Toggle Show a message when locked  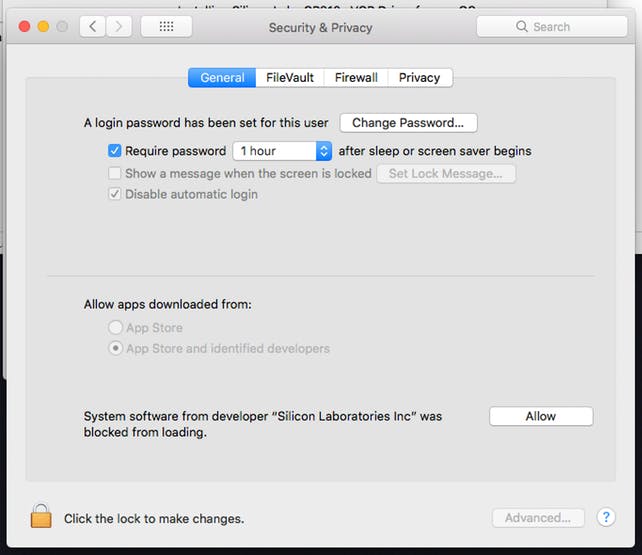(115, 173)
